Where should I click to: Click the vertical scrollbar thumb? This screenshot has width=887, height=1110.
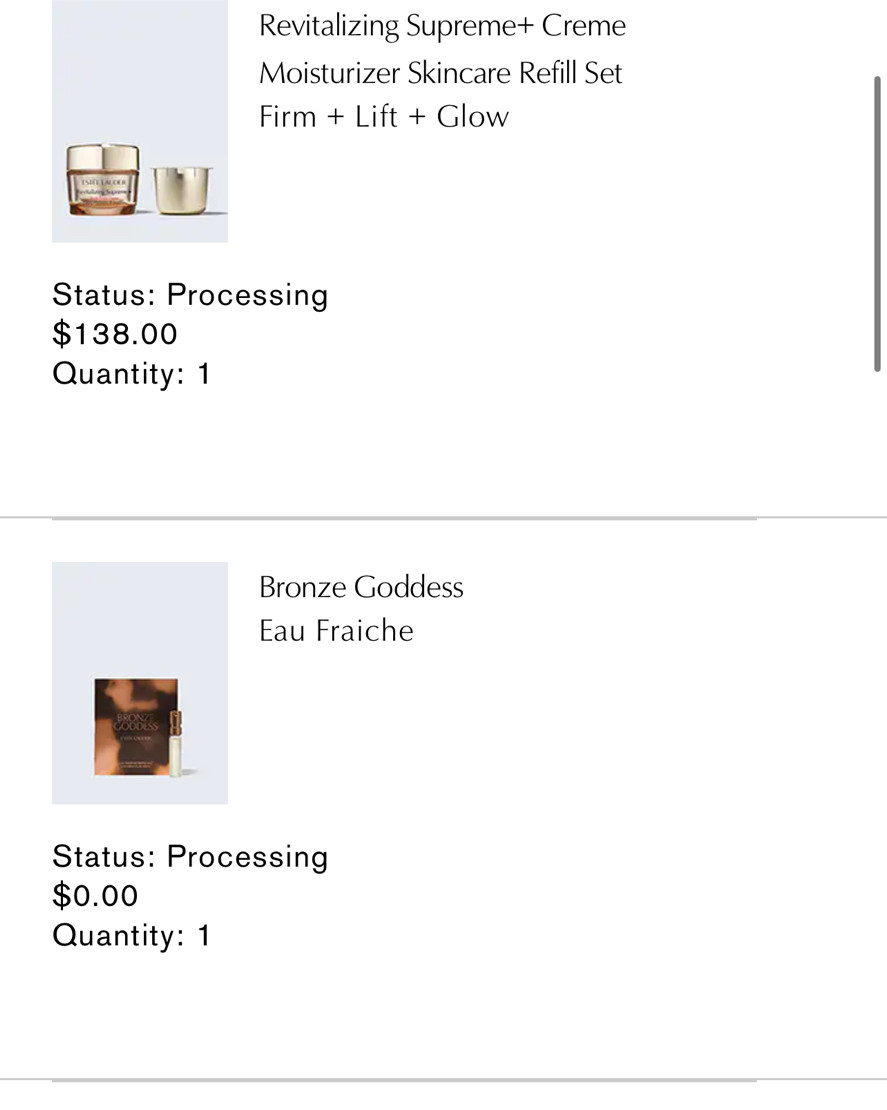(x=877, y=224)
